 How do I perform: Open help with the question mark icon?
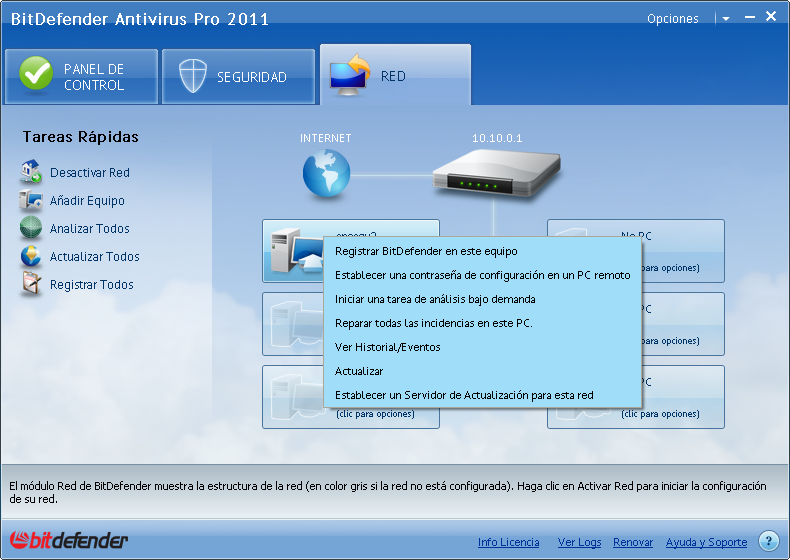[768, 541]
